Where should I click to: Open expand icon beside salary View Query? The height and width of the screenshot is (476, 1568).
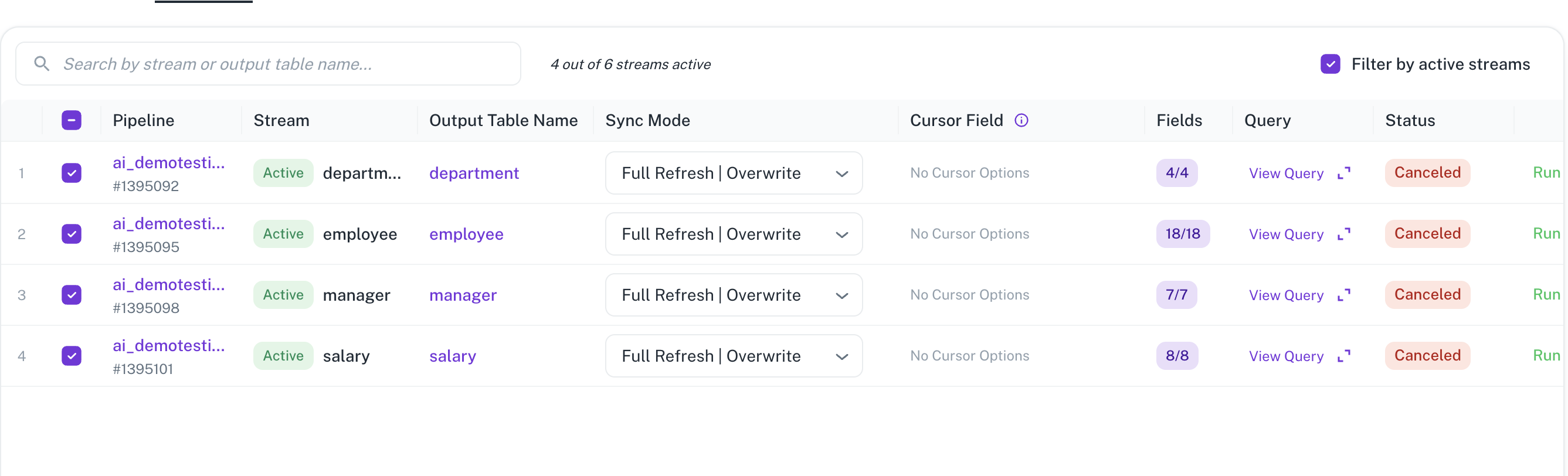coord(1343,356)
